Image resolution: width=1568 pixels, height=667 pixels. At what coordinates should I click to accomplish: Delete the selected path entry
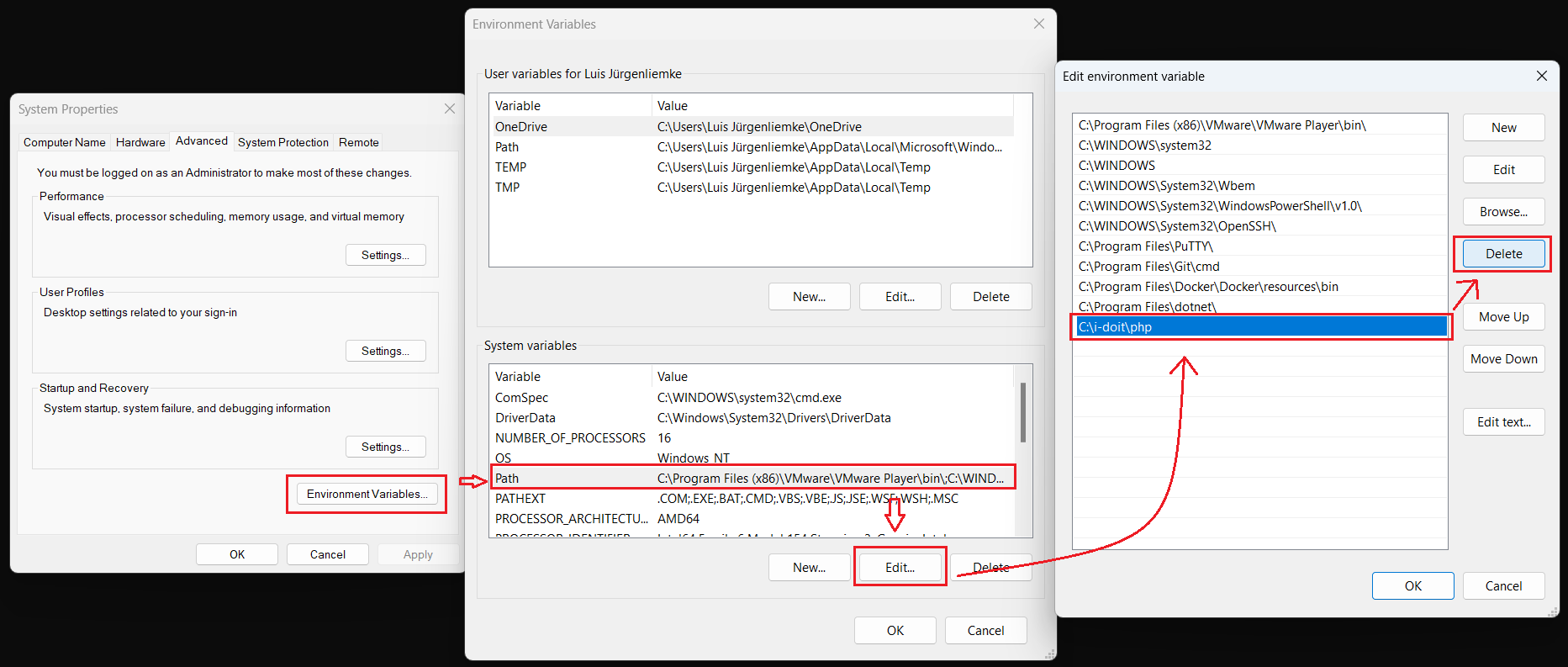(1504, 253)
